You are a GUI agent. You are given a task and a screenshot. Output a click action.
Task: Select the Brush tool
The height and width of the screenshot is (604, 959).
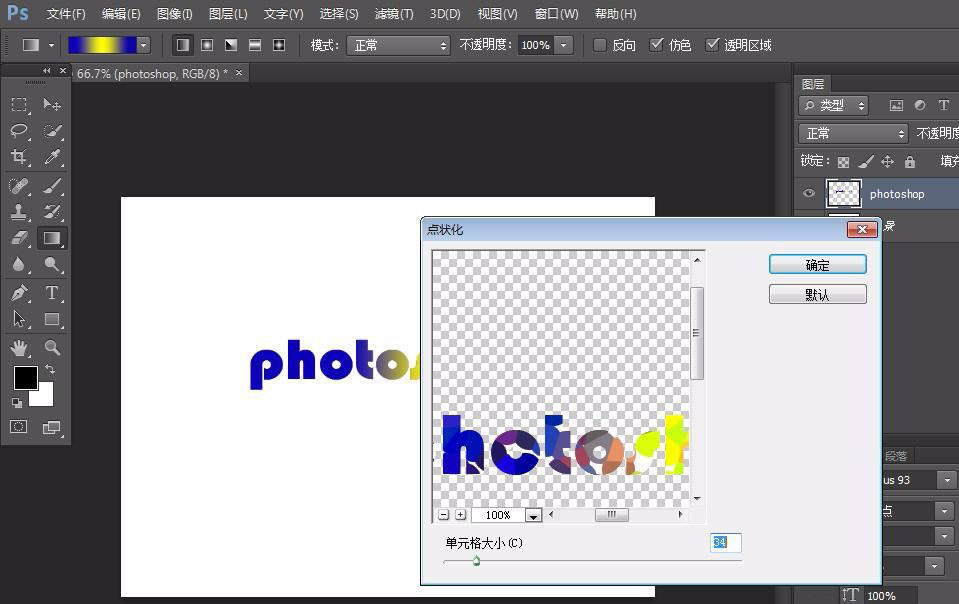click(51, 185)
